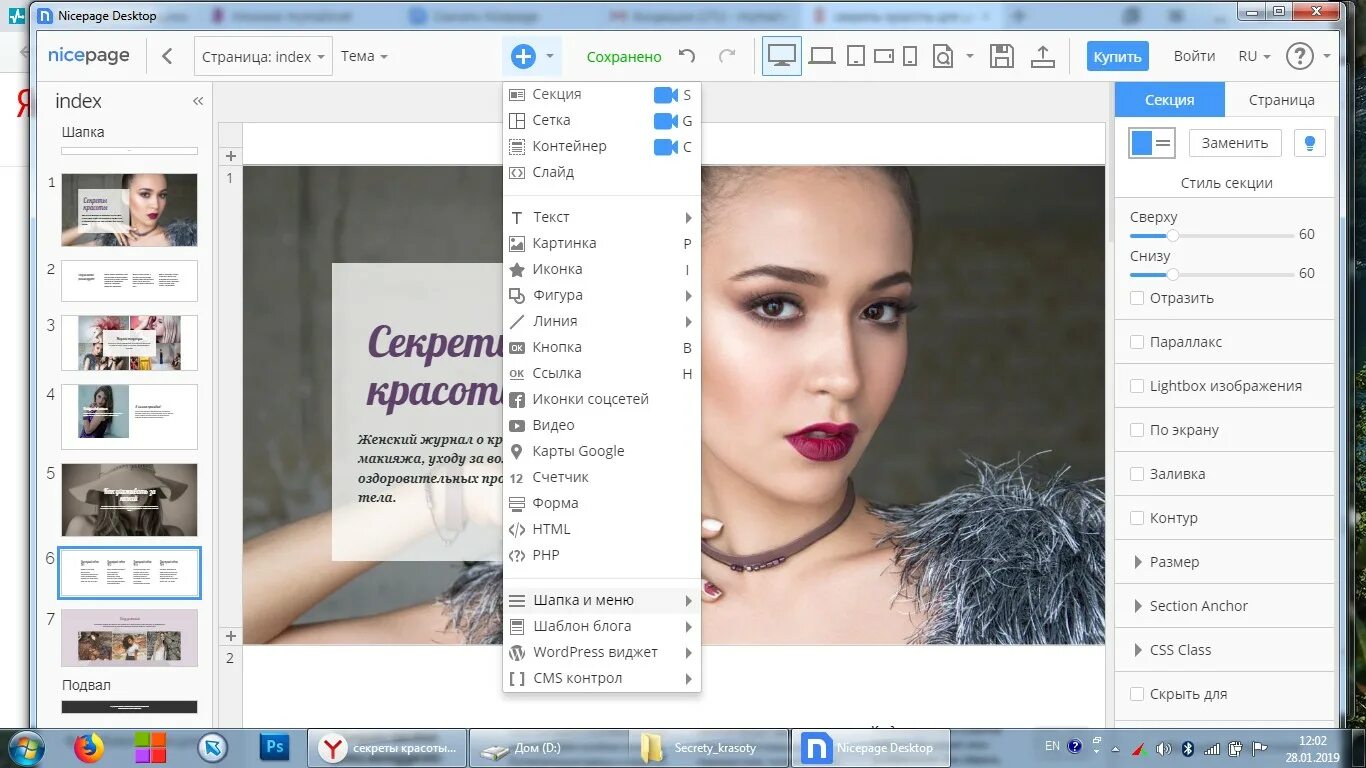Switch to the Страница tab

coord(1281,100)
